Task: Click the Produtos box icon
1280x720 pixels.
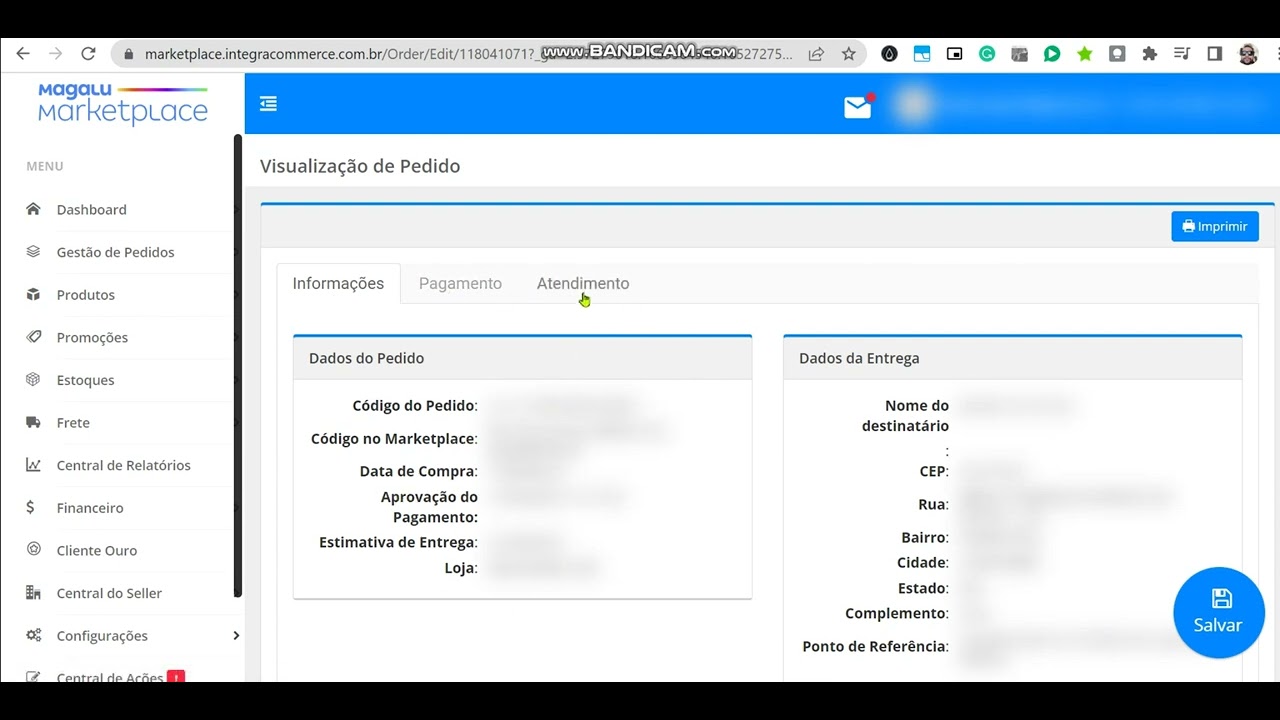Action: pos(33,294)
